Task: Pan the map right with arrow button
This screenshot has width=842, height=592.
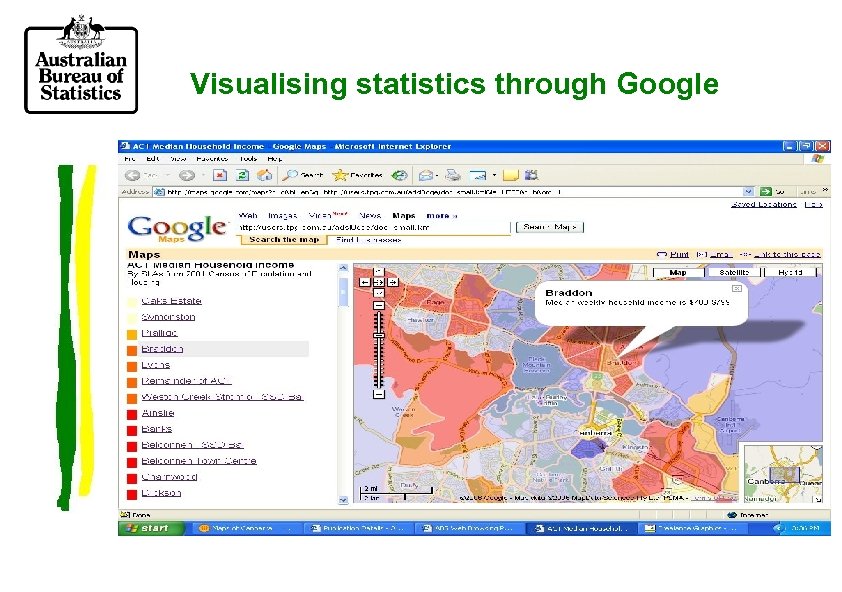Action: coord(393,282)
